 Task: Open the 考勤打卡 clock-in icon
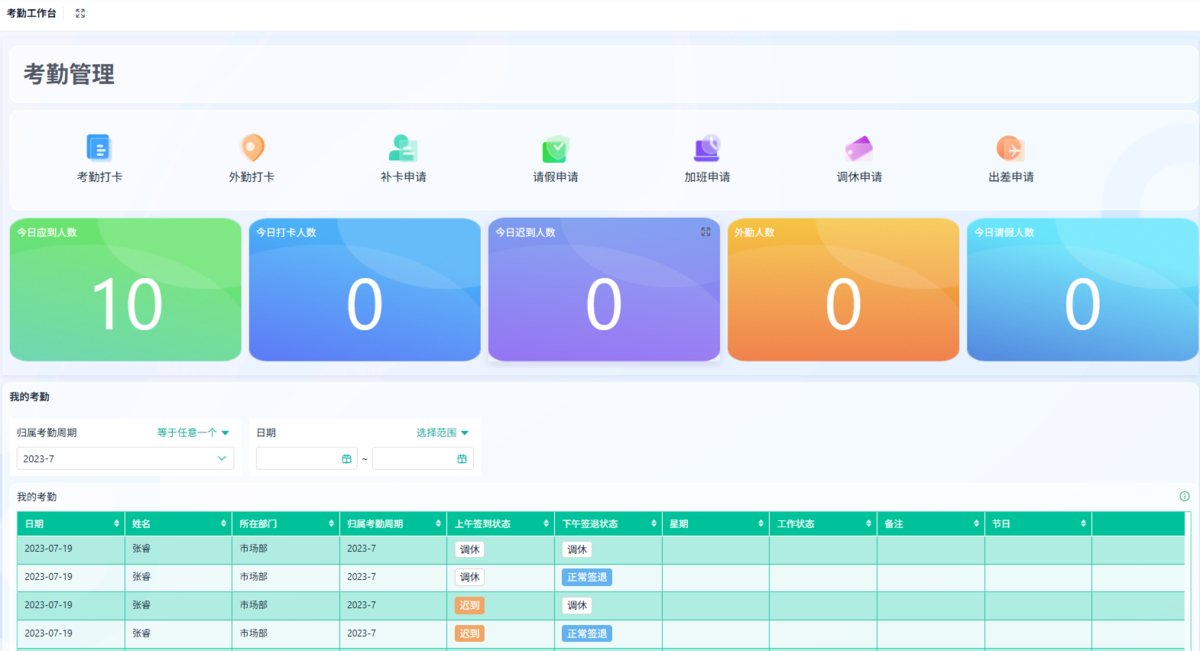(x=99, y=148)
